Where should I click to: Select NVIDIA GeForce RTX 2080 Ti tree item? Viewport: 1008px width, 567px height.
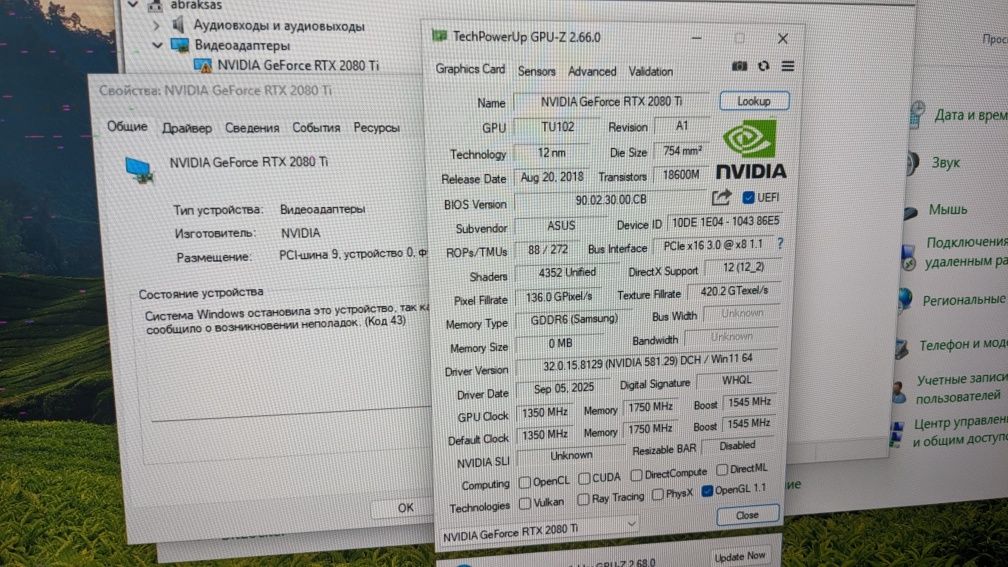pyautogui.click(x=298, y=66)
